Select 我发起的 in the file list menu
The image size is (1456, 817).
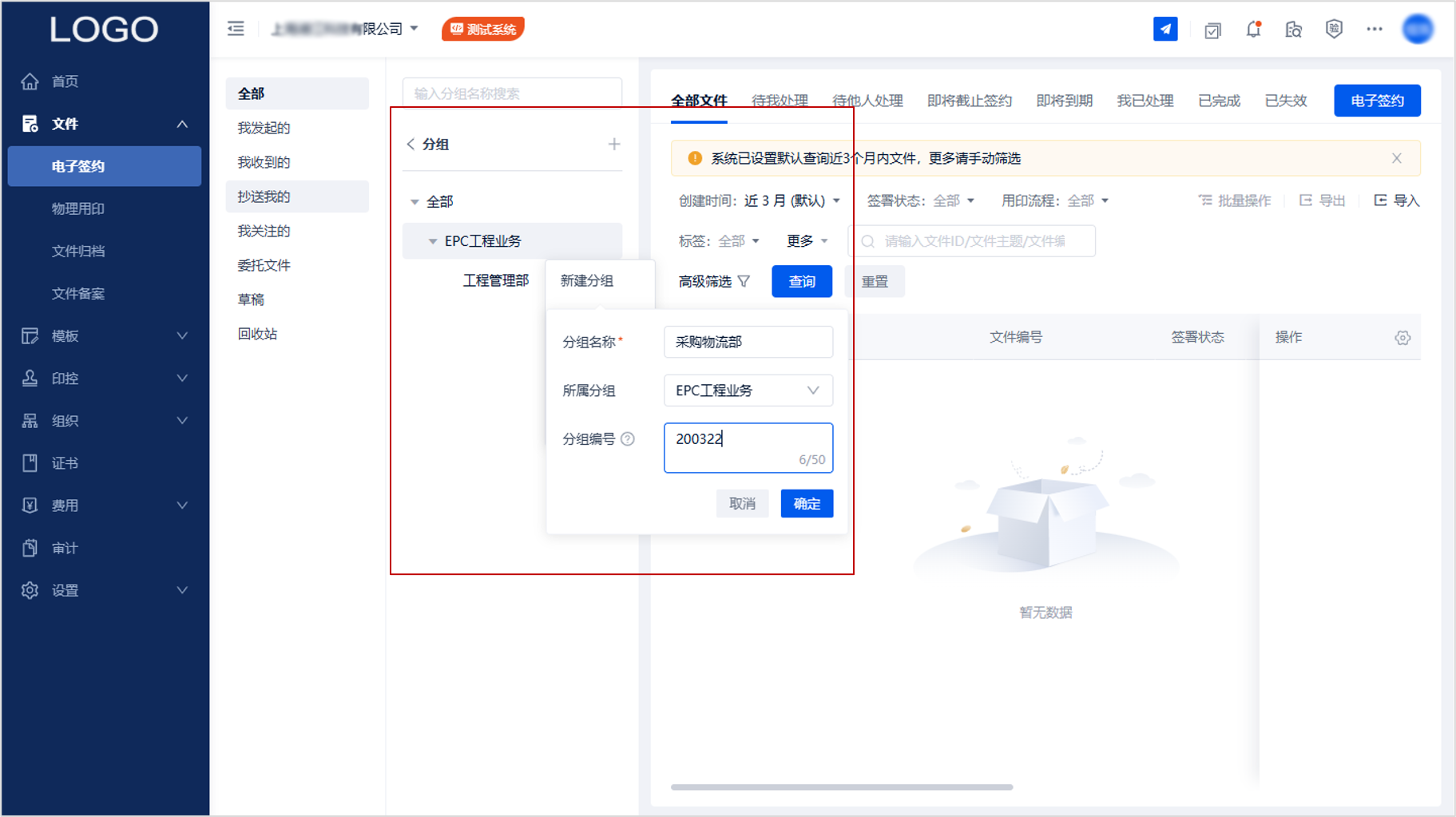[x=264, y=128]
